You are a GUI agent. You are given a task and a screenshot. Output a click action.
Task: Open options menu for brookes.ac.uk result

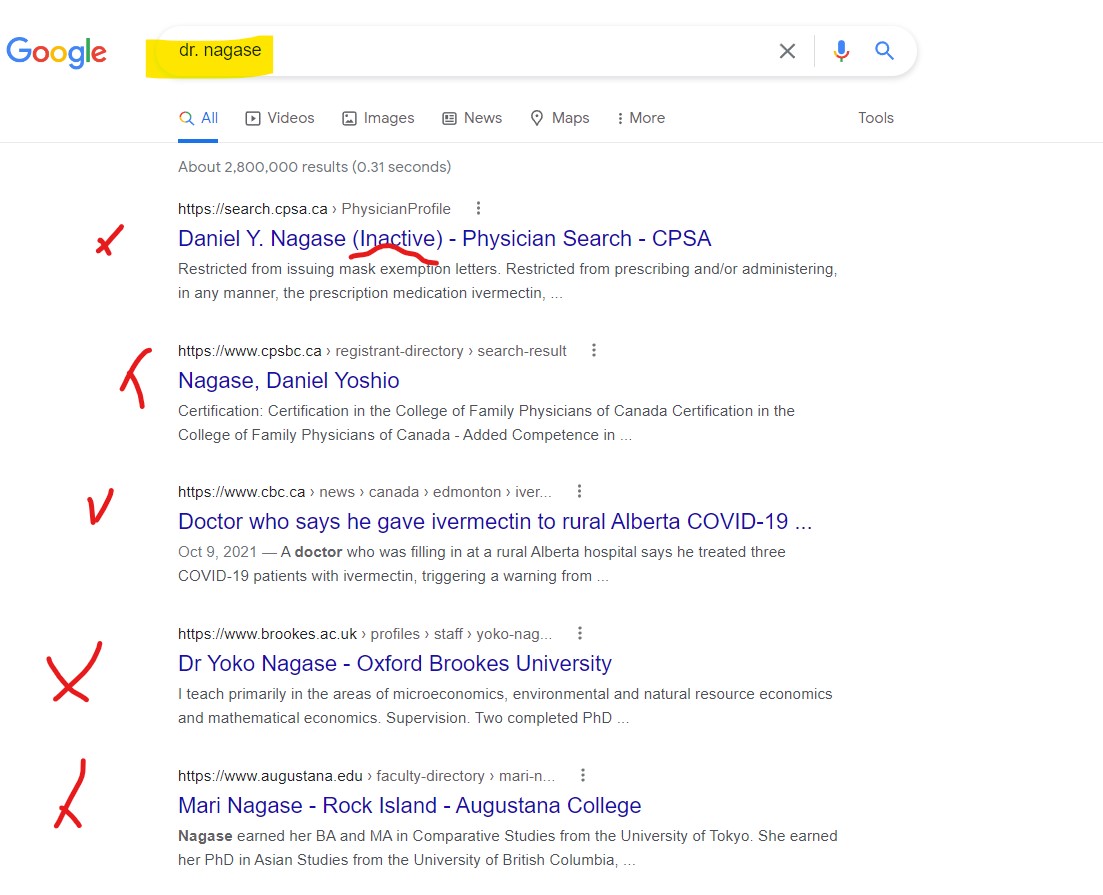(x=580, y=633)
